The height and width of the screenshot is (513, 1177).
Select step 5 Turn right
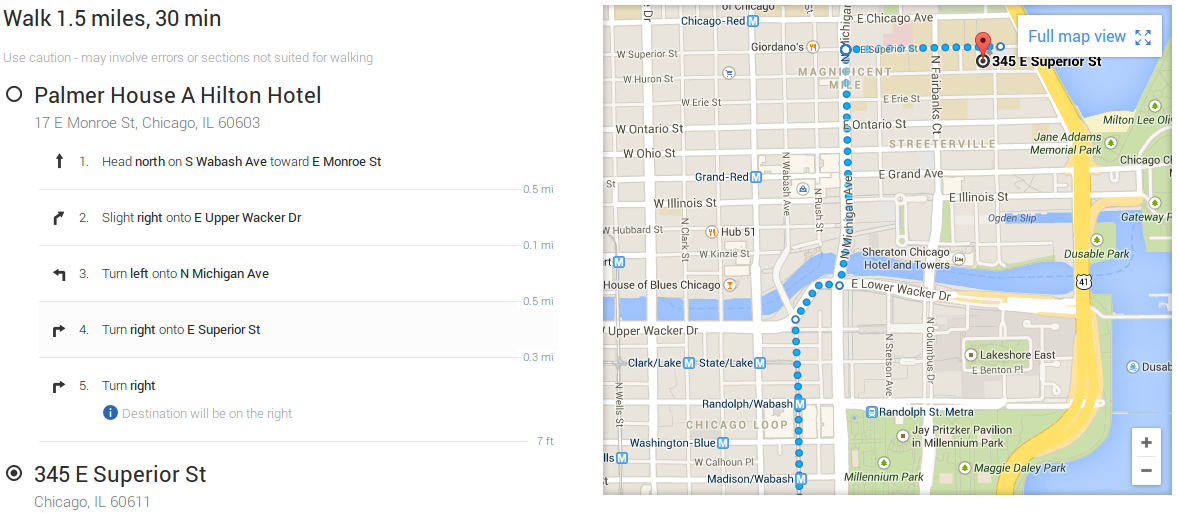click(128, 386)
